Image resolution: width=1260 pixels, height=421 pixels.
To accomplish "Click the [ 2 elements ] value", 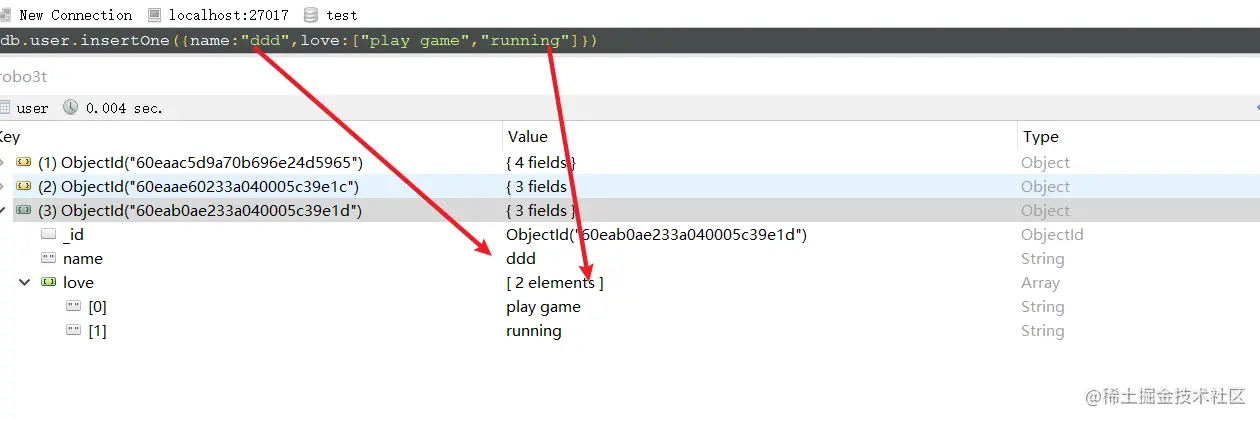I will click(555, 283).
